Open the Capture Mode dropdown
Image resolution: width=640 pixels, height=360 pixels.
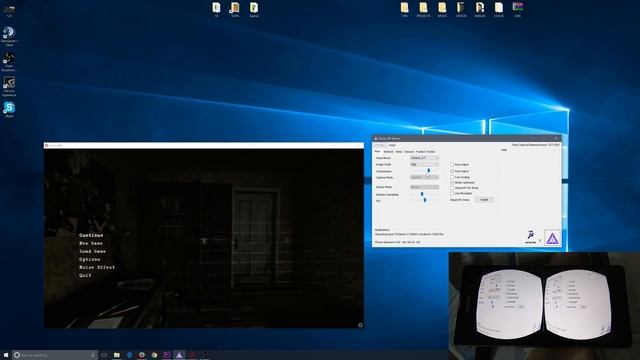pos(424,177)
